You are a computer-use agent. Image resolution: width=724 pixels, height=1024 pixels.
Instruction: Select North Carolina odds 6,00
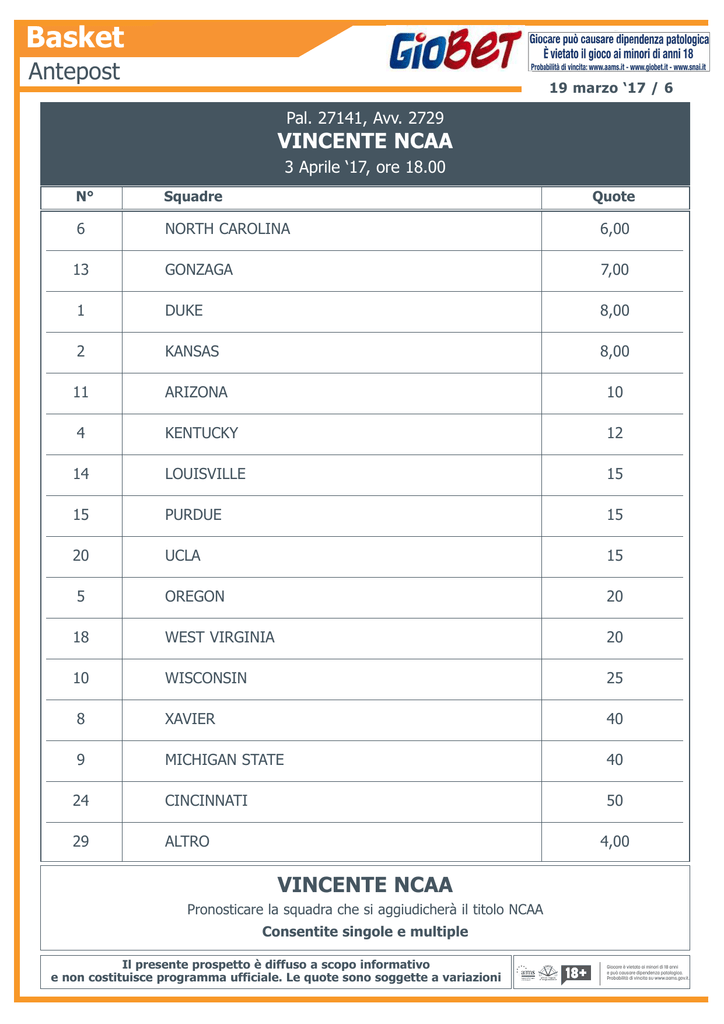click(x=614, y=229)
